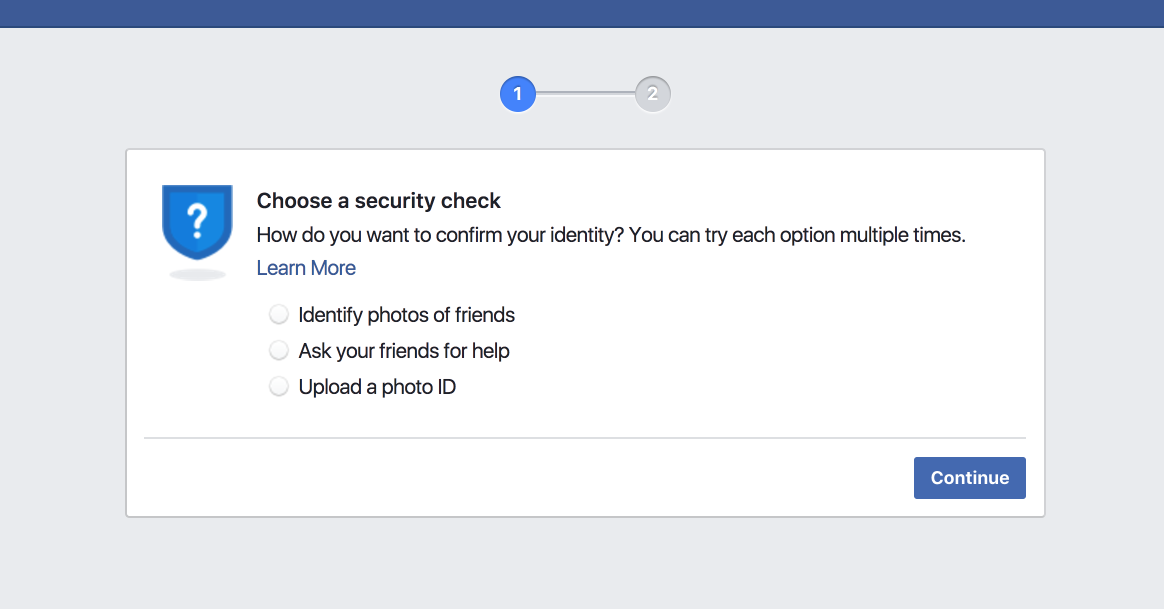Click the blue shield question mark icon

click(197, 222)
